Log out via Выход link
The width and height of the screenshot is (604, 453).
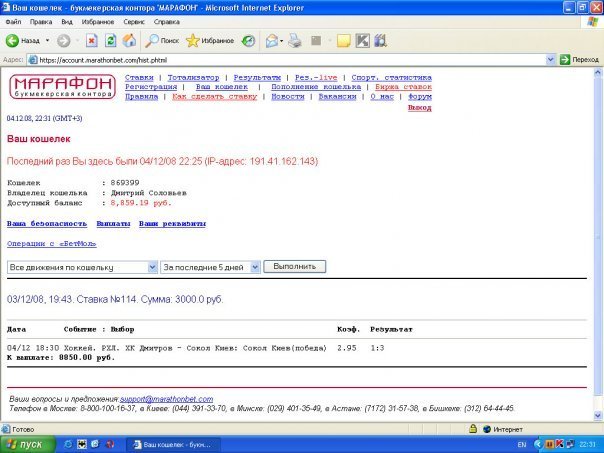419,108
